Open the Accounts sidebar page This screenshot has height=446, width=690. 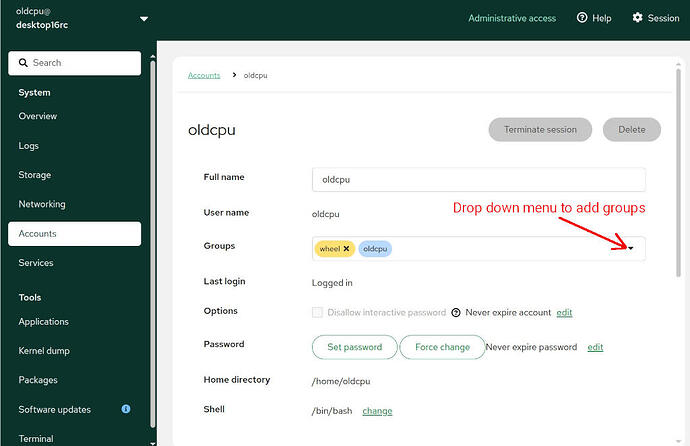tap(74, 234)
